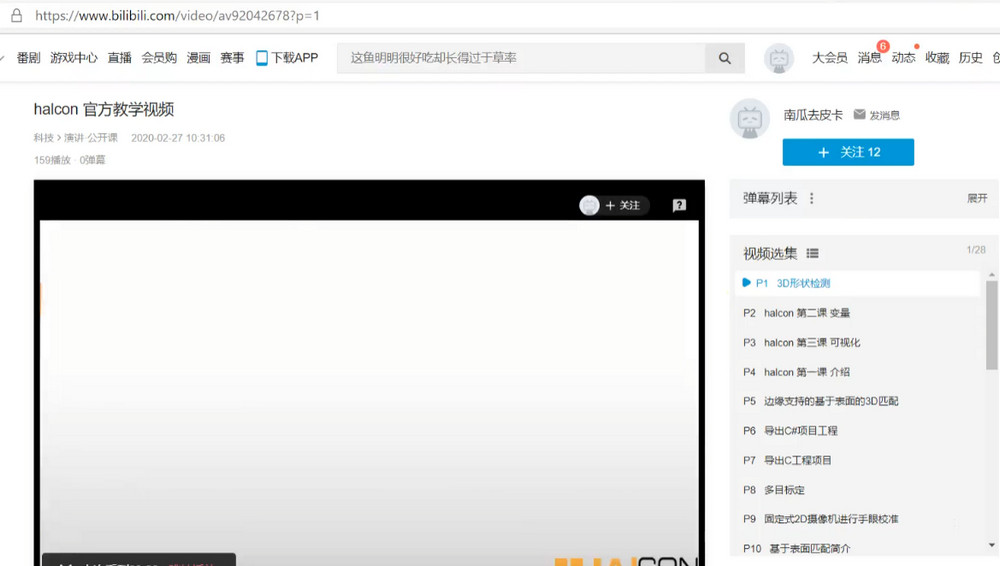Click uploader avatar of 南瓜去皮卡
This screenshot has height=566, width=1000.
click(x=749, y=118)
